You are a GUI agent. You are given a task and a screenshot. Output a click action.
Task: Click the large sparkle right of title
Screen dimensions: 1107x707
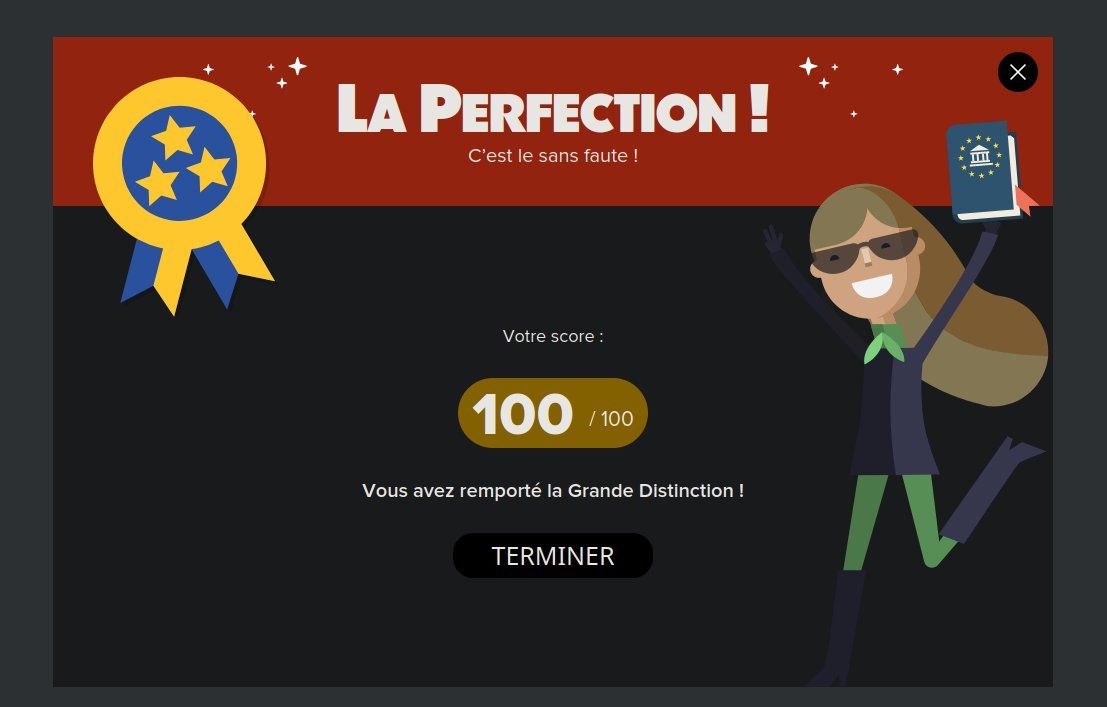click(808, 66)
